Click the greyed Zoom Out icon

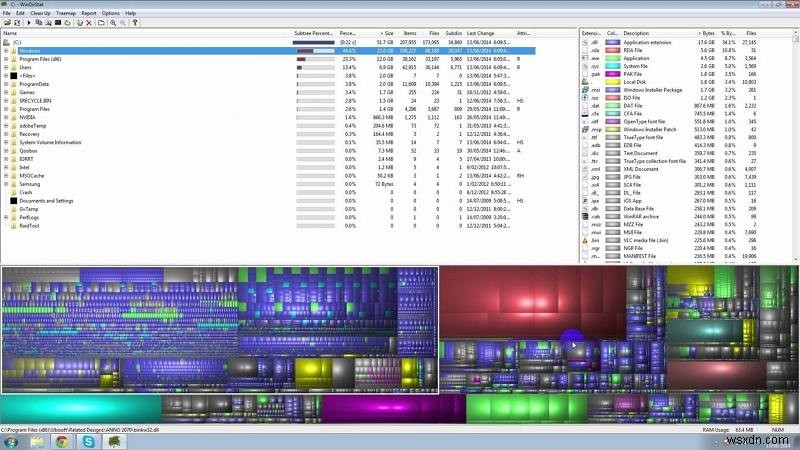[123, 23]
